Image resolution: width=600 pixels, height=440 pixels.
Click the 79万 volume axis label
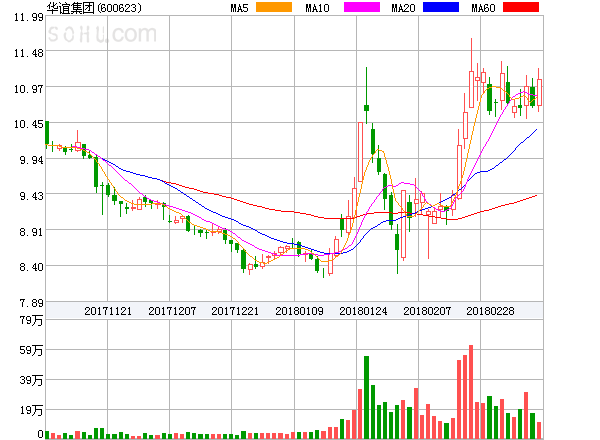coord(31,320)
